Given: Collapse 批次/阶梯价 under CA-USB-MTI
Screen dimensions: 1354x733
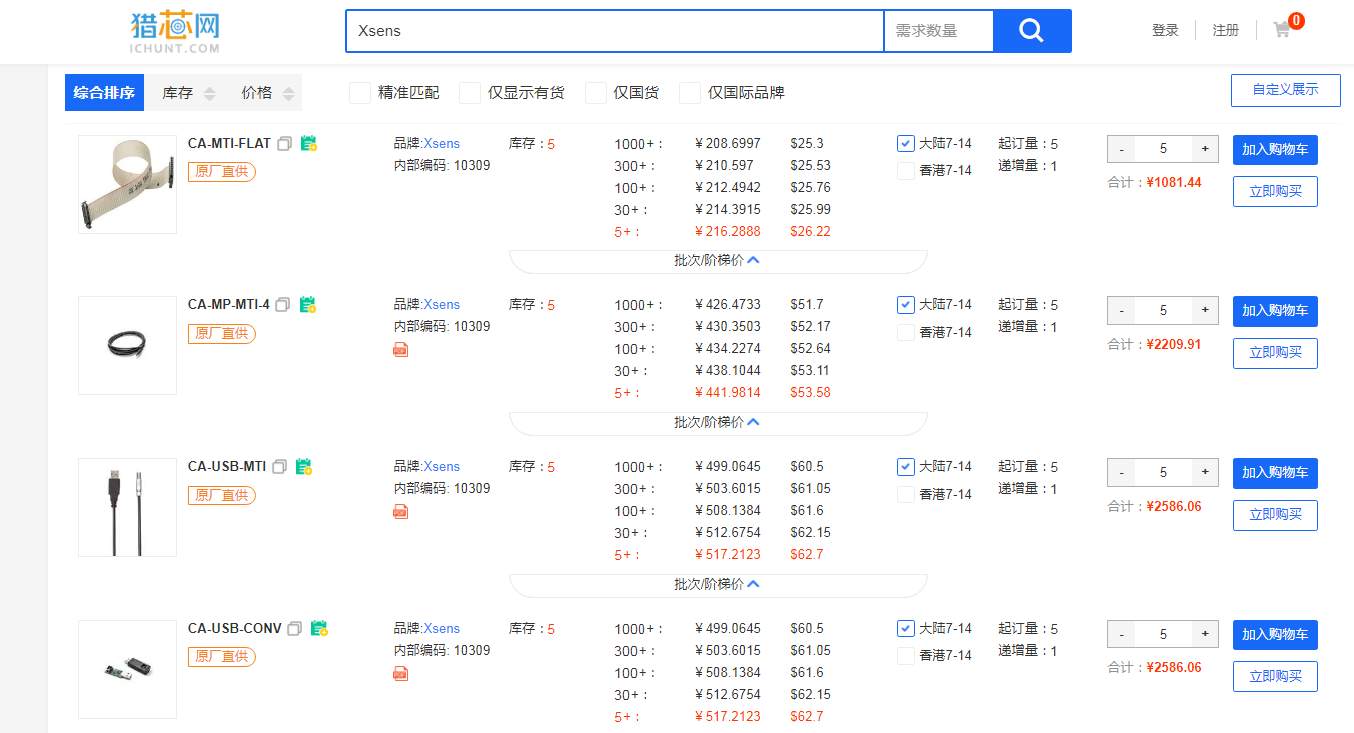Looking at the screenshot, I should tap(718, 584).
